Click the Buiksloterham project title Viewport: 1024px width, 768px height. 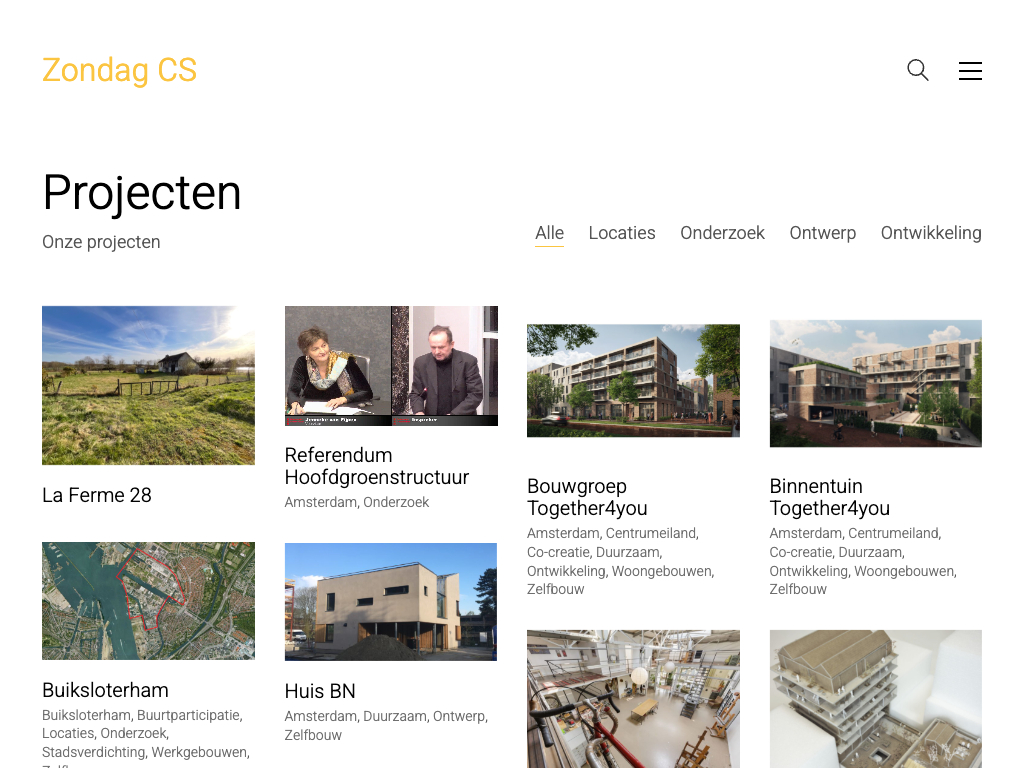click(105, 690)
